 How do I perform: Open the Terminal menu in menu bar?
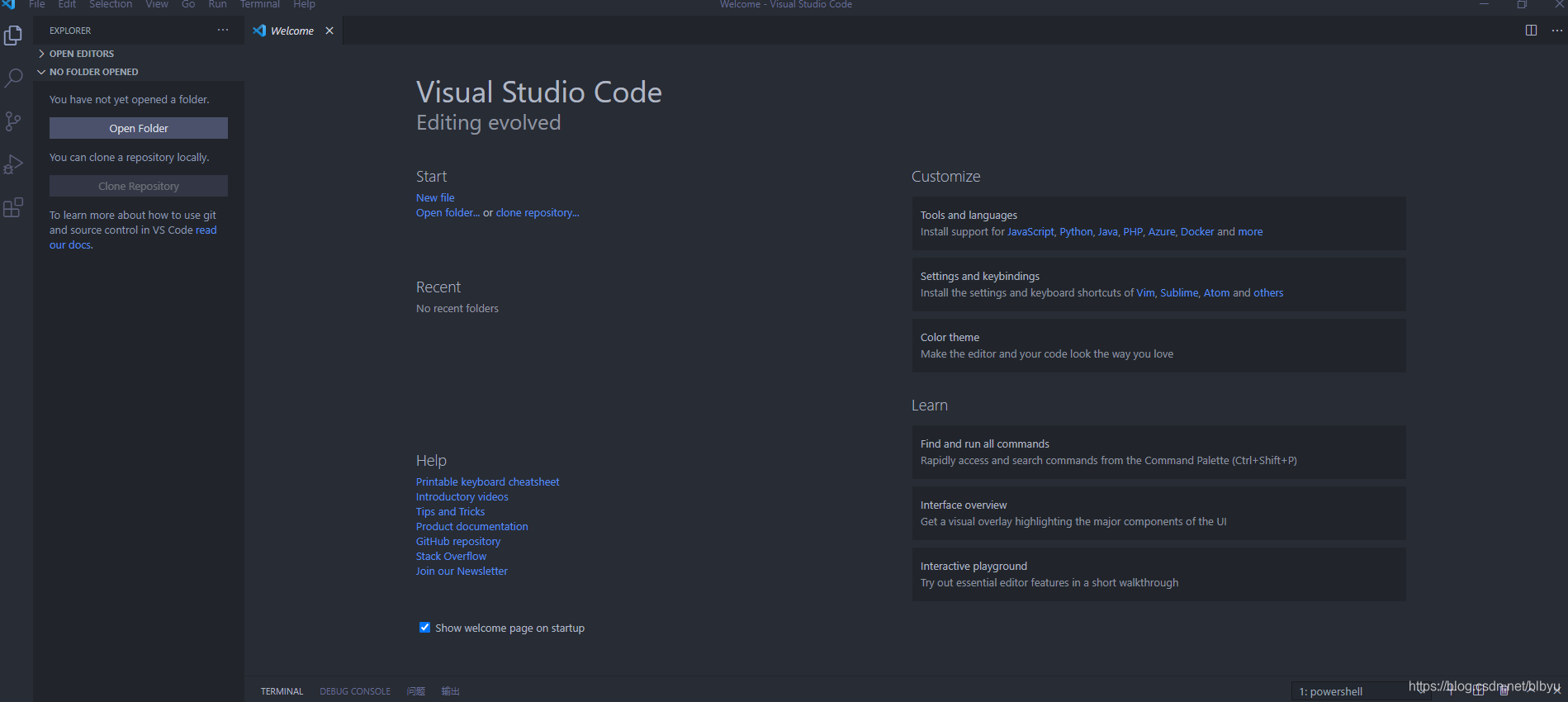coord(259,5)
